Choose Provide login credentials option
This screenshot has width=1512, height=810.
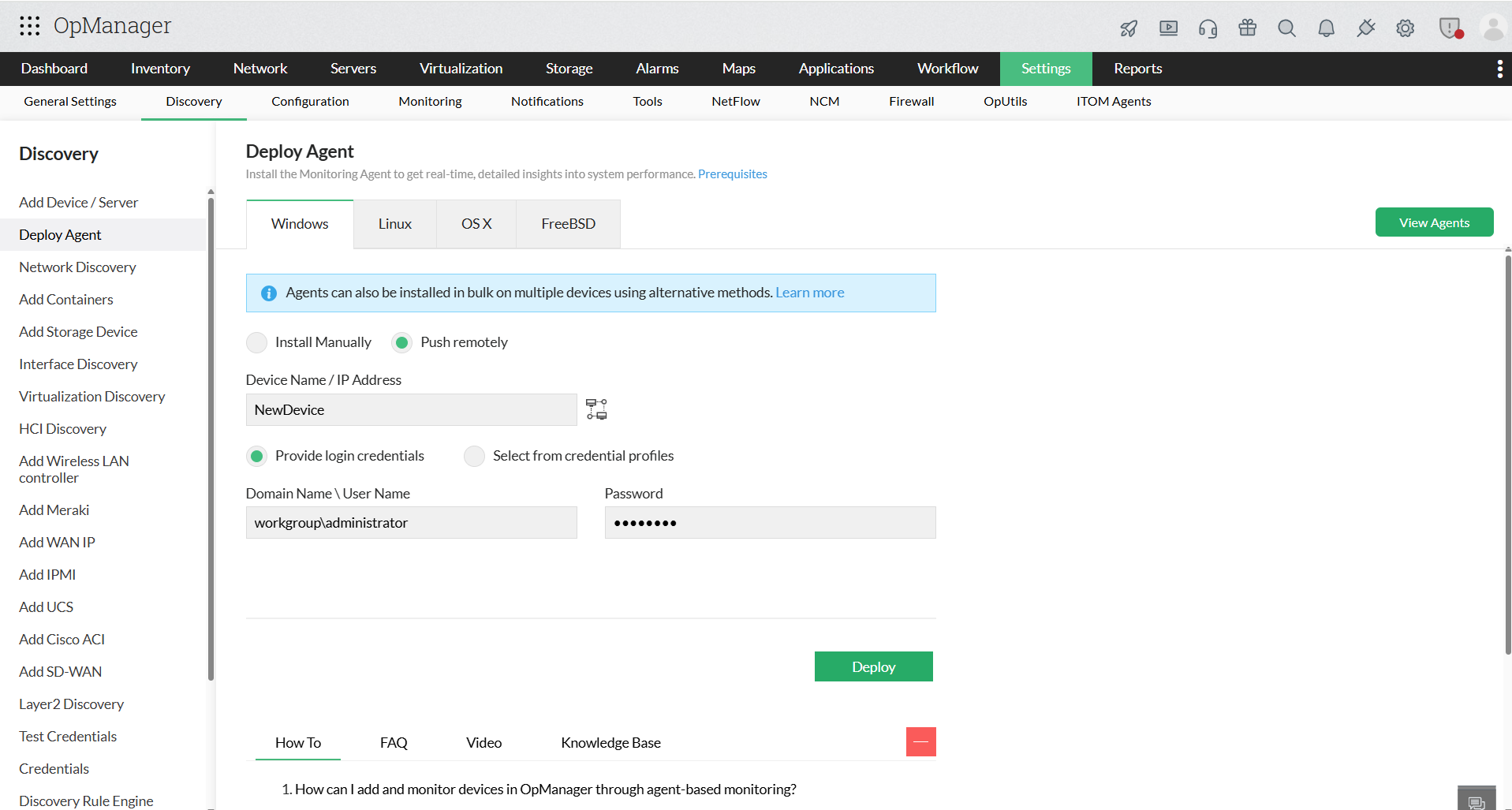pyautogui.click(x=256, y=456)
